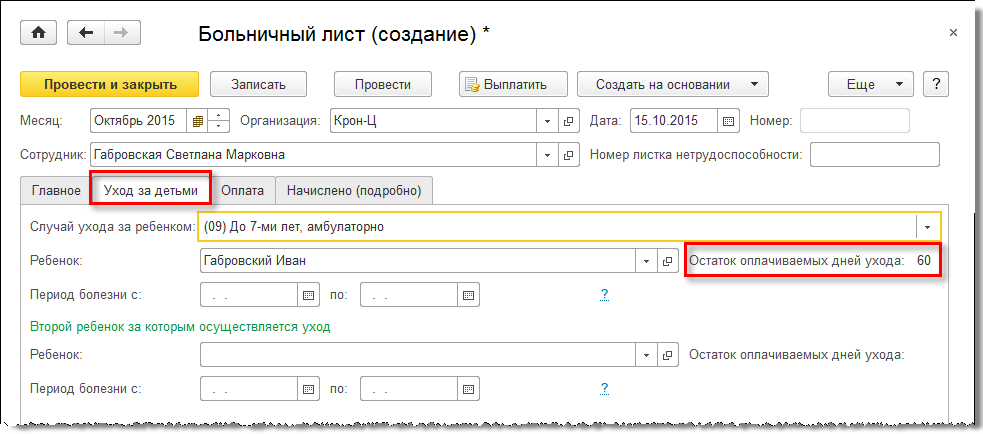Click the help question mark button

[935, 85]
